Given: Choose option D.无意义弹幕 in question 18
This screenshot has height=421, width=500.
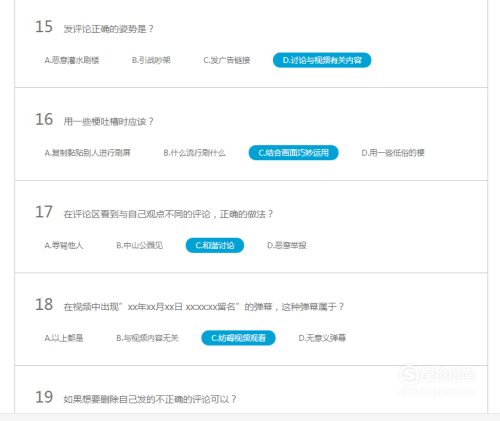Looking at the screenshot, I should [x=322, y=338].
